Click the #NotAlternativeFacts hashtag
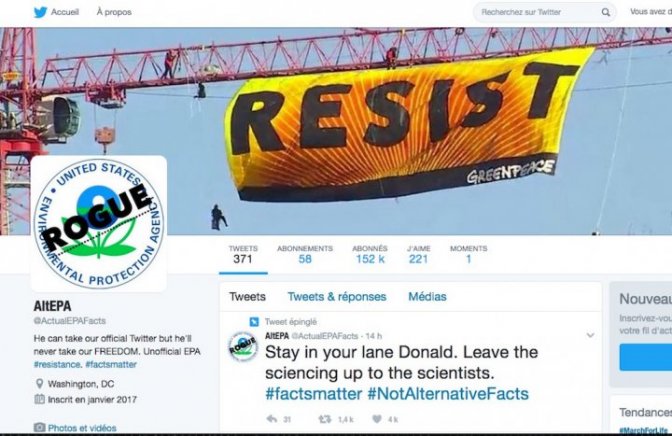Screen dimensions: 672x436 click(x=448, y=394)
